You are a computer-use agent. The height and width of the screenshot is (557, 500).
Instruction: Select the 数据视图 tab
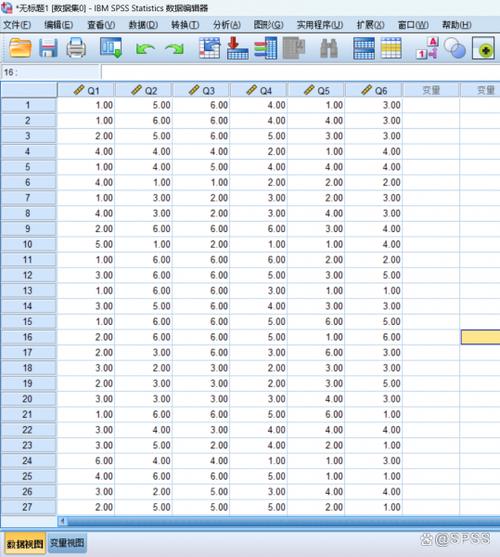pyautogui.click(x=25, y=544)
